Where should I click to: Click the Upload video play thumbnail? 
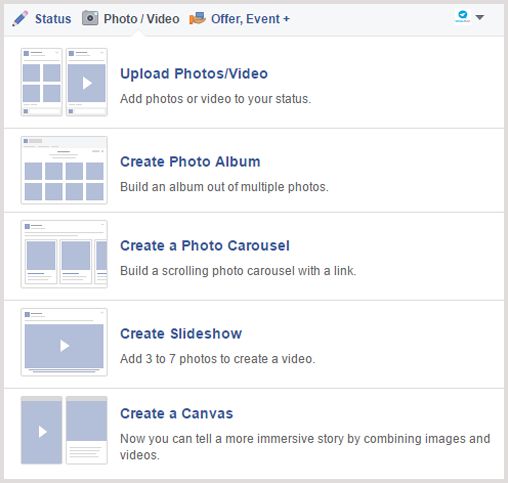coord(87,82)
